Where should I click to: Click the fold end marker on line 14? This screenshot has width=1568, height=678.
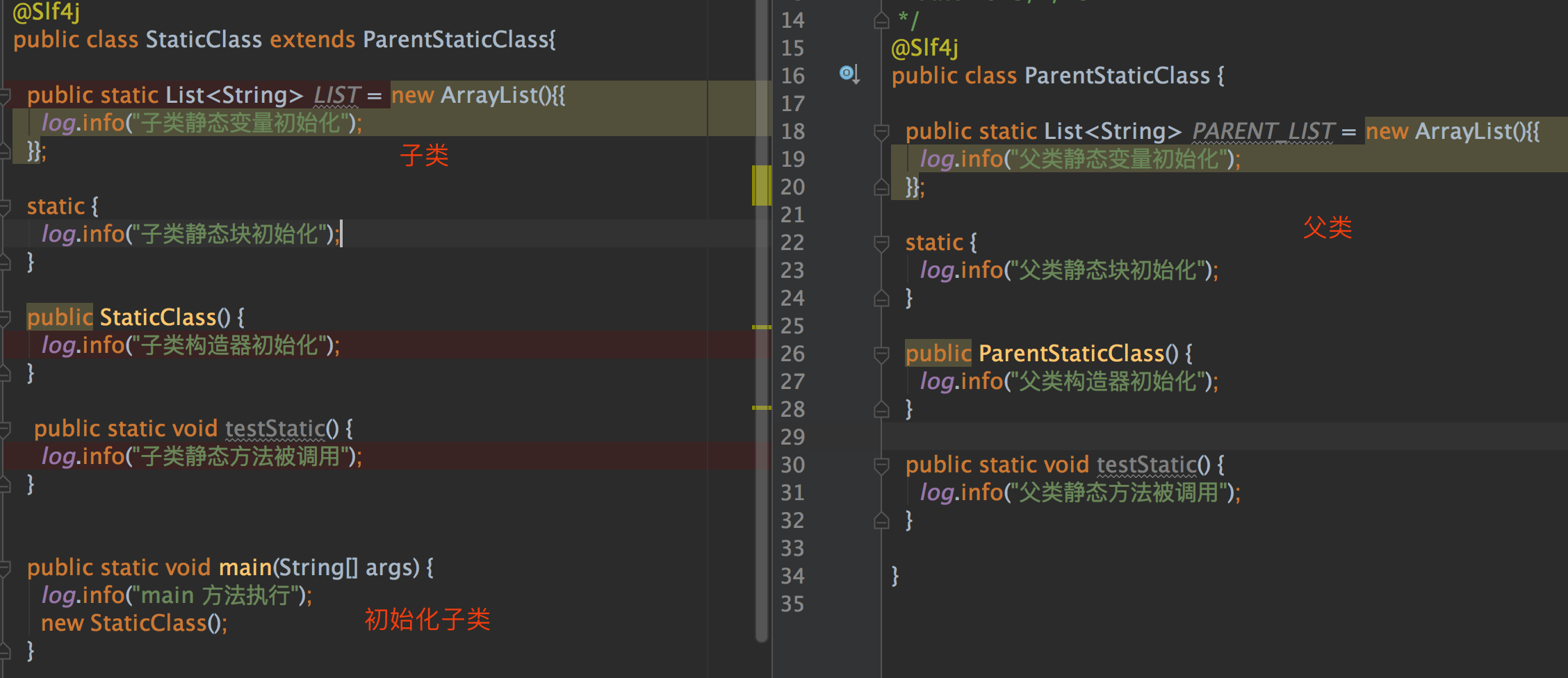click(881, 21)
